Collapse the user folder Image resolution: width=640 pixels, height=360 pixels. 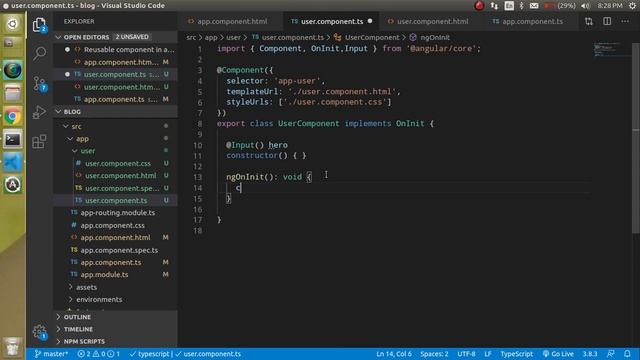pos(116,151)
